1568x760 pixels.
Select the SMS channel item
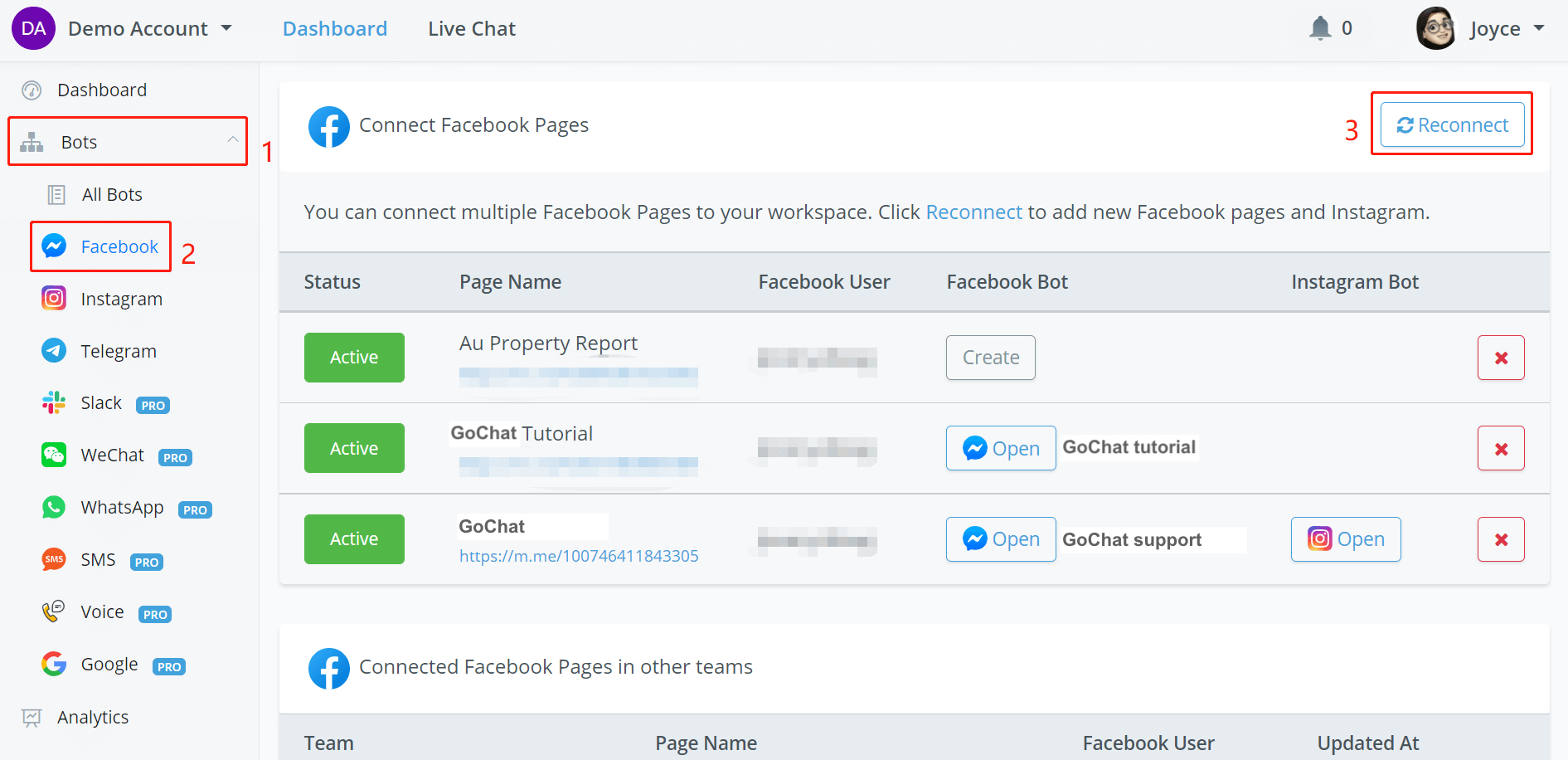[x=98, y=560]
